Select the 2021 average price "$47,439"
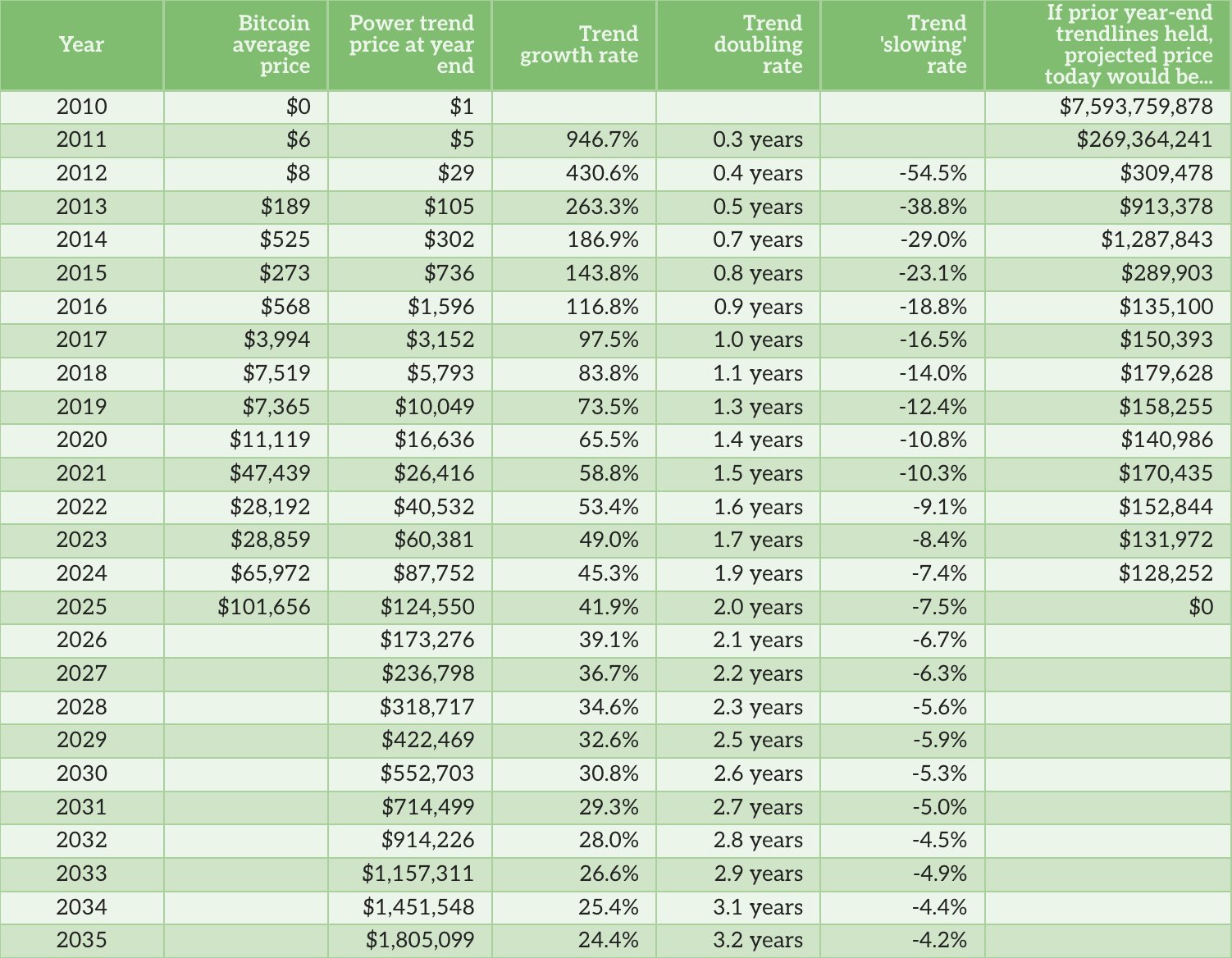Image resolution: width=1232 pixels, height=958 pixels. click(x=270, y=473)
